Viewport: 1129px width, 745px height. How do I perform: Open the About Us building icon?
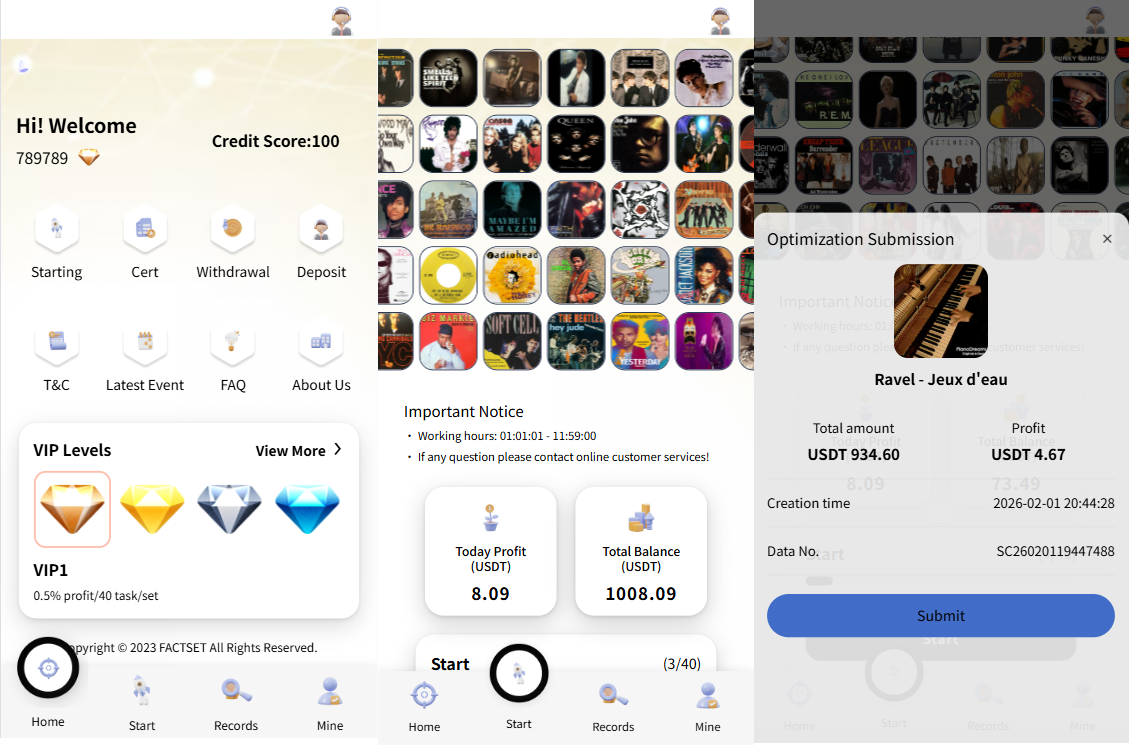pyautogui.click(x=321, y=341)
